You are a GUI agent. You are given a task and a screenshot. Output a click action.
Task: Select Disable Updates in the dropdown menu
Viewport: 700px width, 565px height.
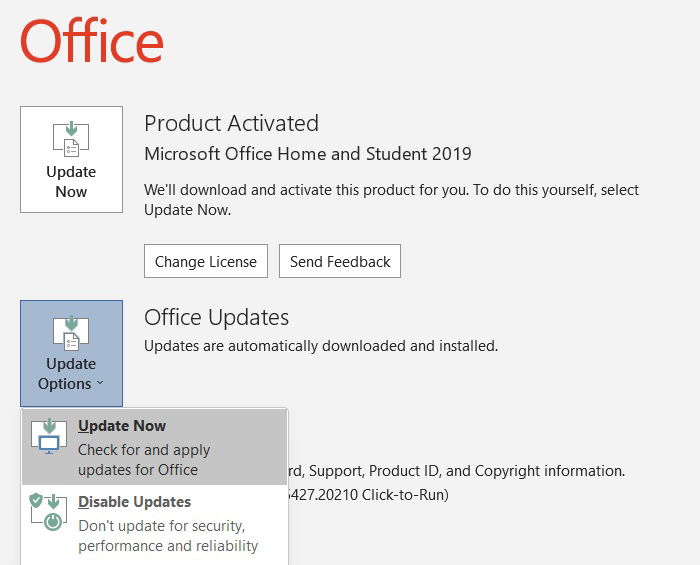tap(134, 502)
